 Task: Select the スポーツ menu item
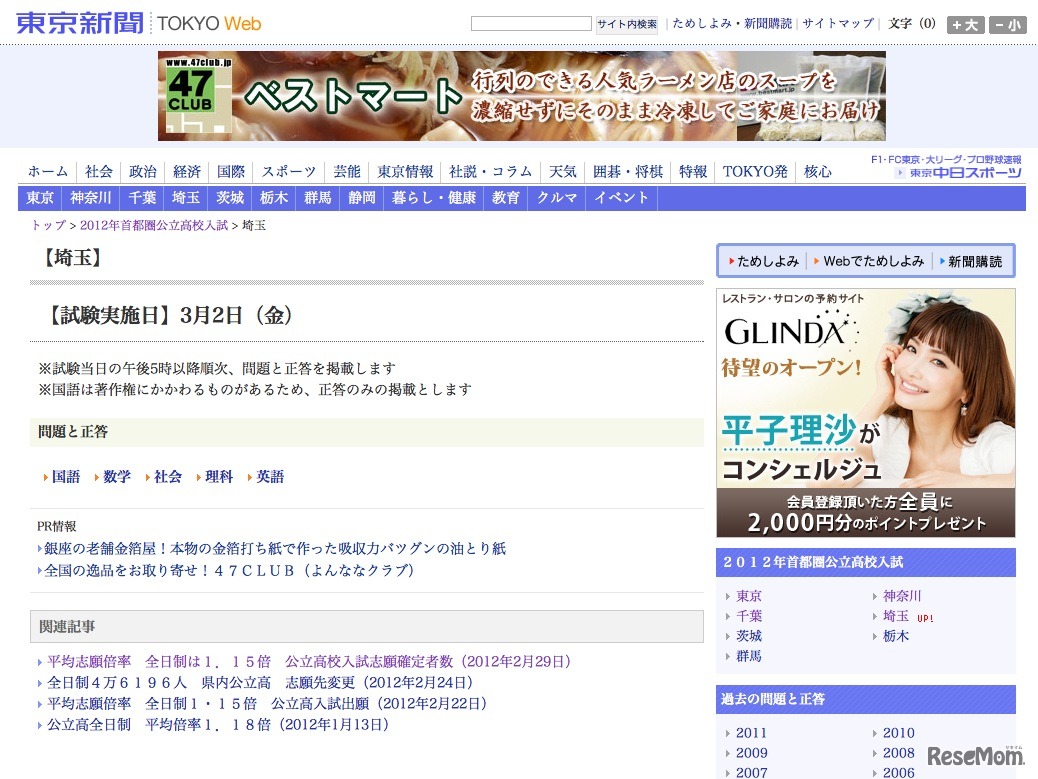pos(288,171)
